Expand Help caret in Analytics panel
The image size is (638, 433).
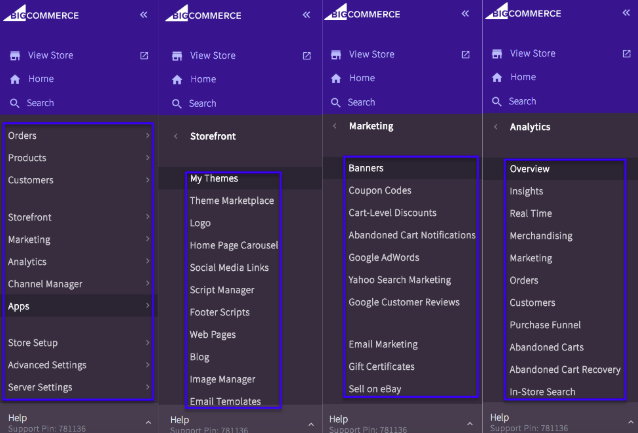click(x=631, y=422)
